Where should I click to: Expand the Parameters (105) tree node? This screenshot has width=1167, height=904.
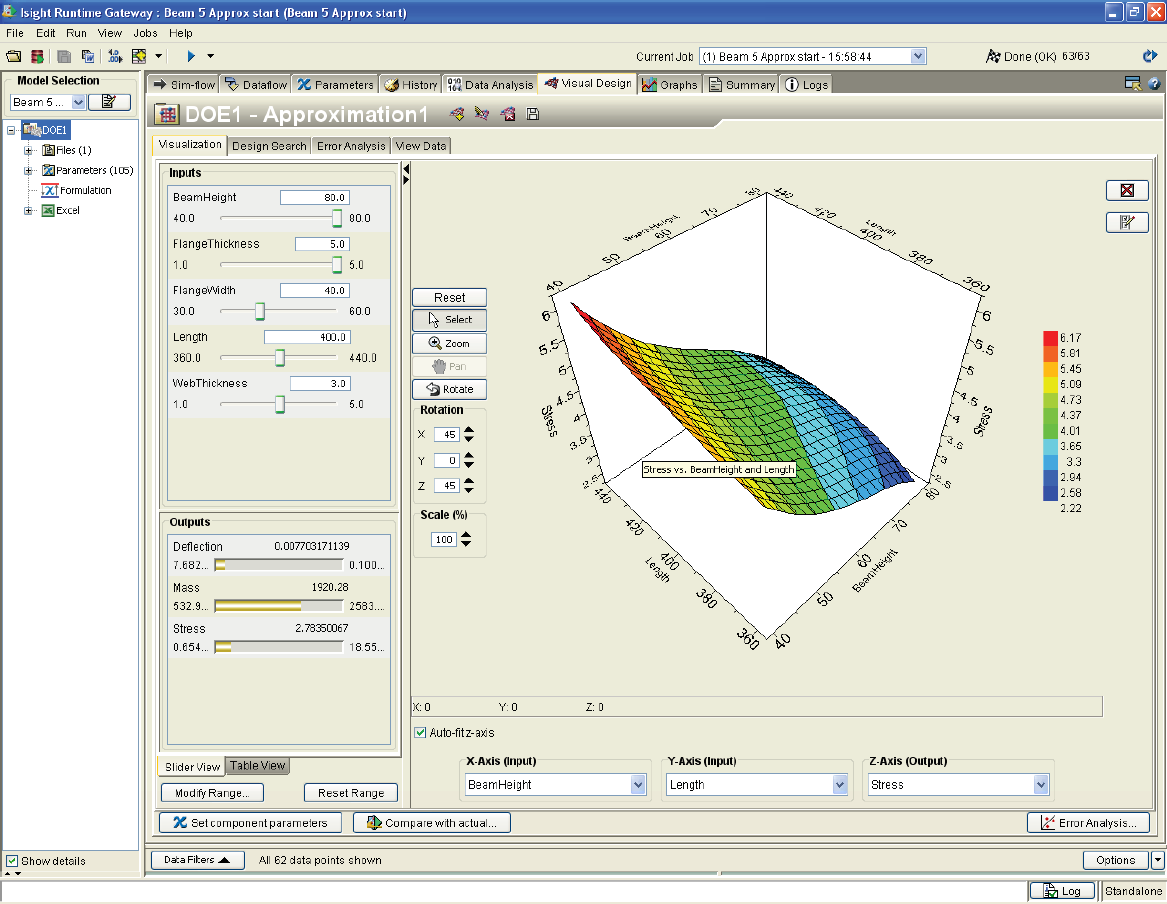tap(29, 170)
